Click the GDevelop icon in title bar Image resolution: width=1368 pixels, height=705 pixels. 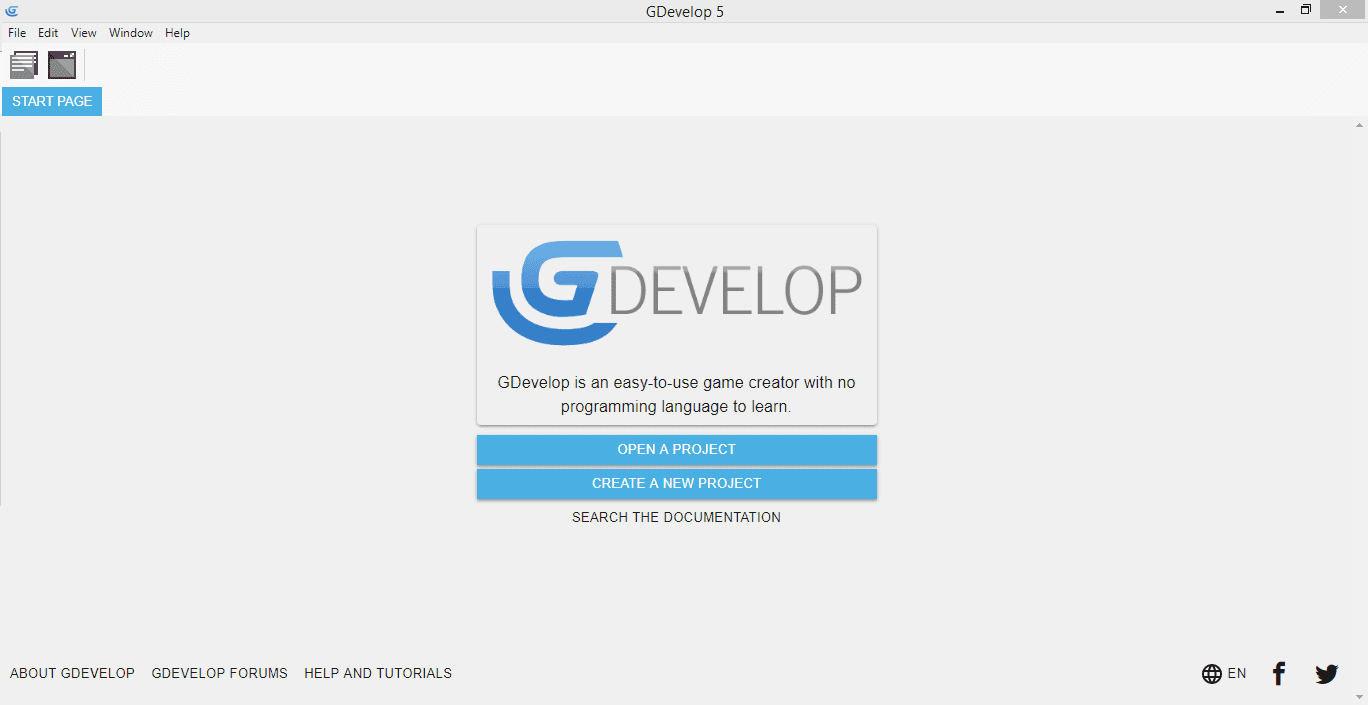pyautogui.click(x=12, y=11)
